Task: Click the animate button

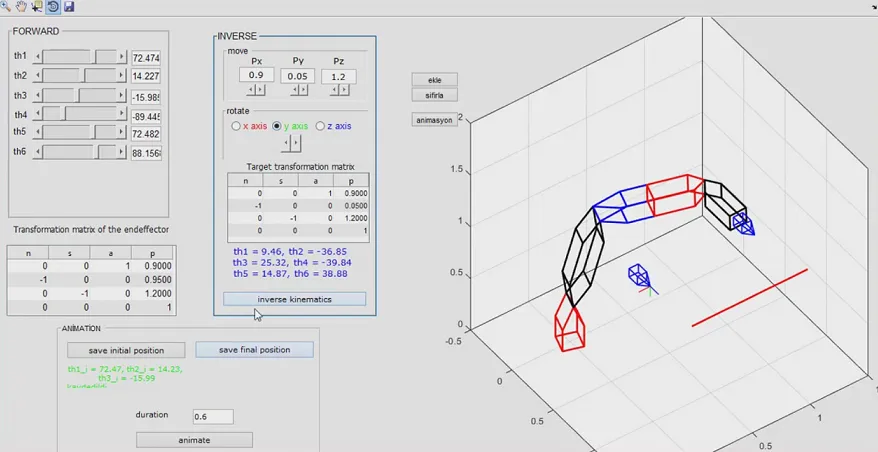Action: click(x=194, y=440)
